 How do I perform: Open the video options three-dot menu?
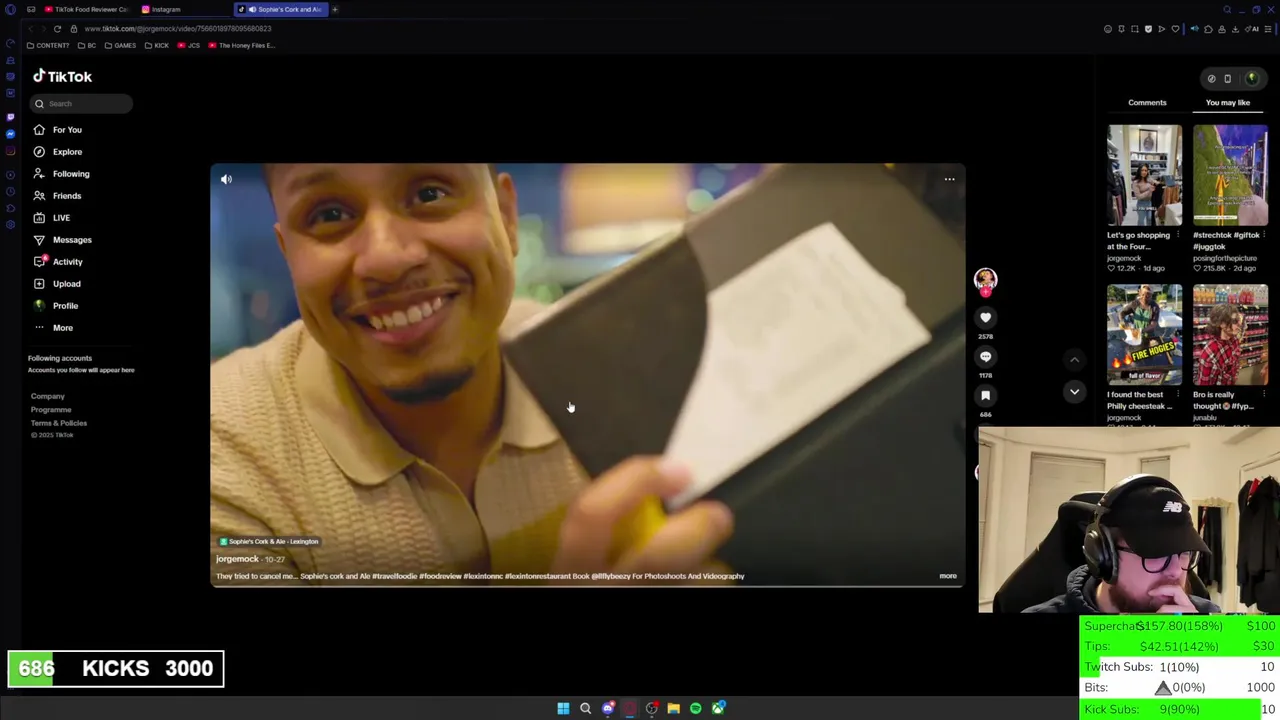pyautogui.click(x=949, y=180)
